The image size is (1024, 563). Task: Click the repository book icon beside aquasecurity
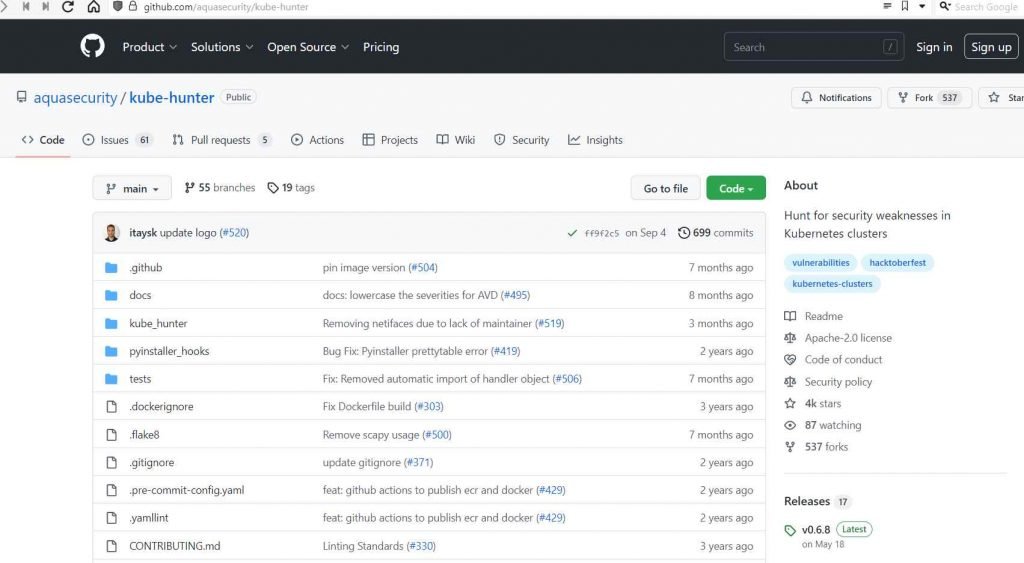[22, 97]
